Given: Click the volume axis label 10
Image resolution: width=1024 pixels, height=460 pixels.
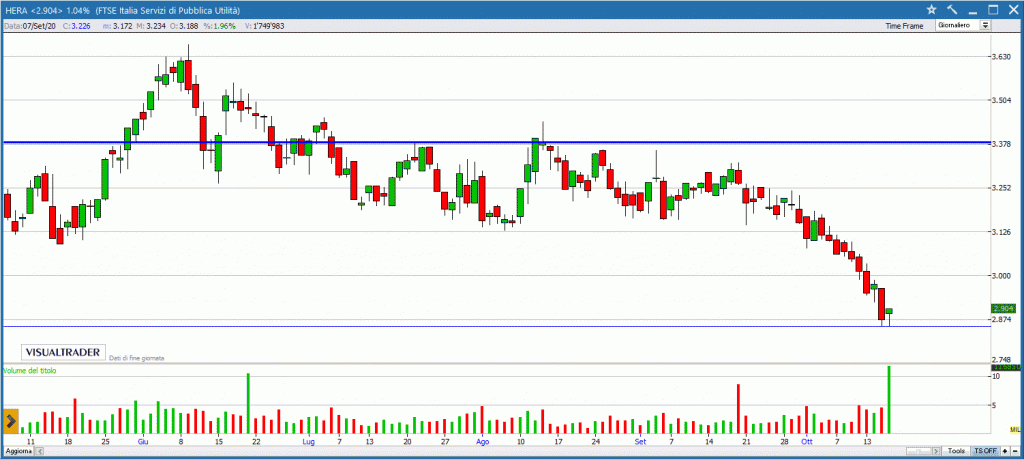Looking at the screenshot, I should coord(996,377).
